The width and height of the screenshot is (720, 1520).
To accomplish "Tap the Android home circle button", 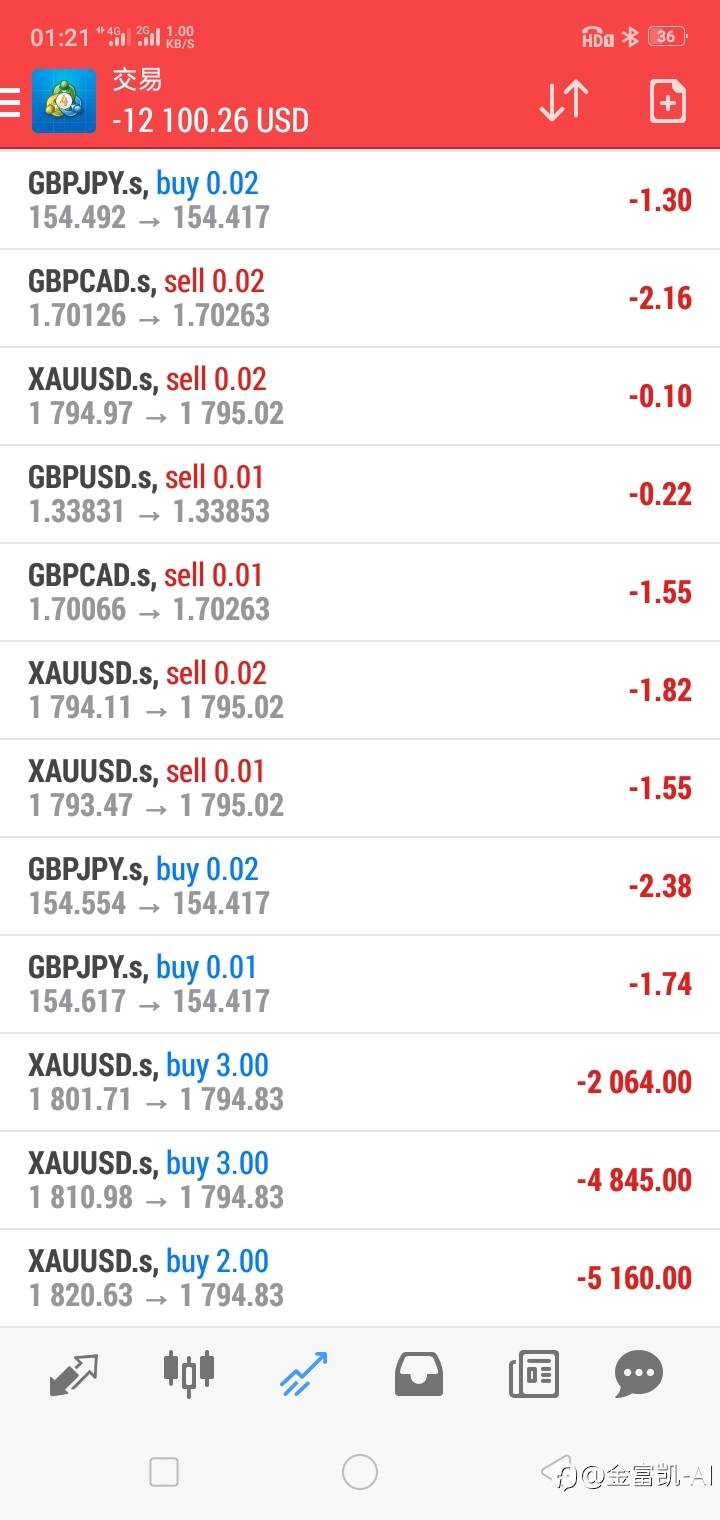I will (x=360, y=1472).
